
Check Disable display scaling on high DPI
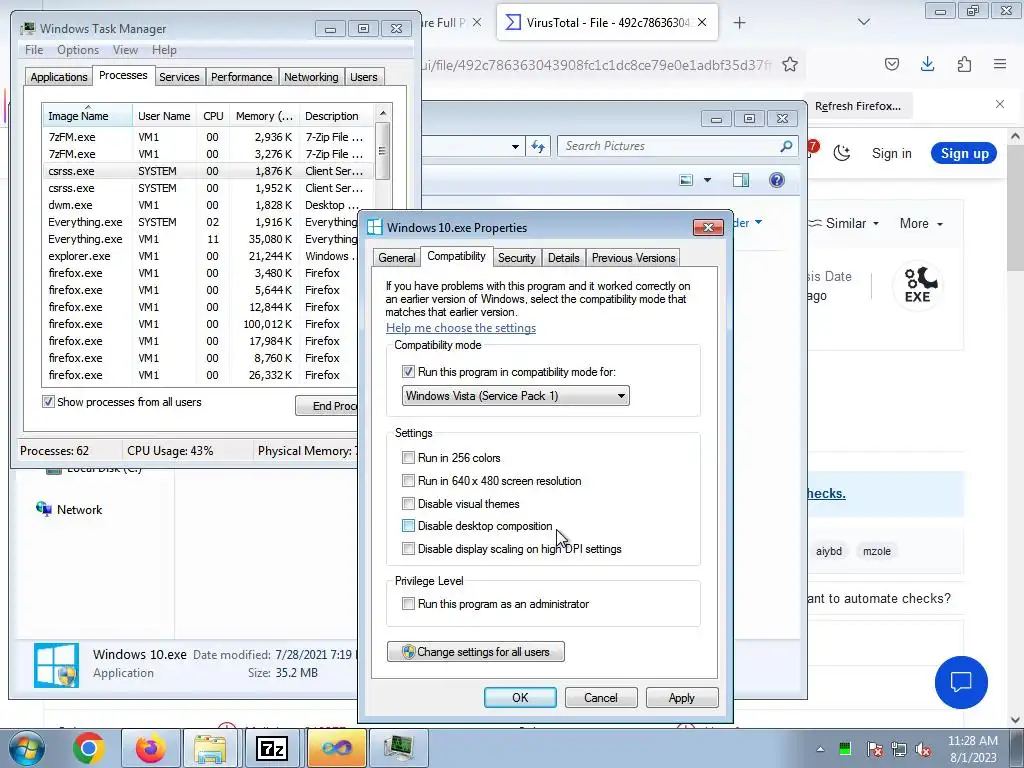pyautogui.click(x=408, y=549)
